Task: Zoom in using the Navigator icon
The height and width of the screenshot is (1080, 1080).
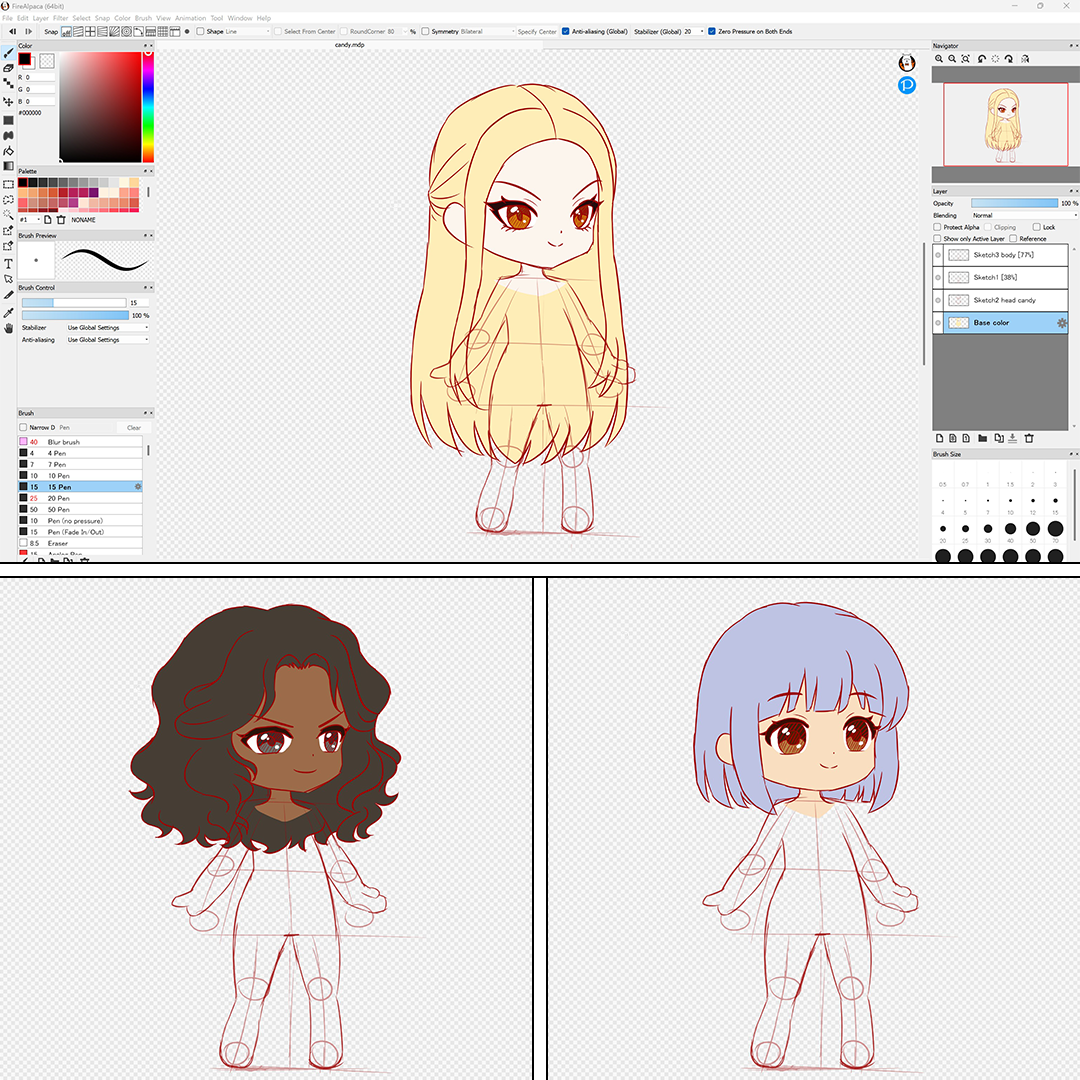Action: pos(939,59)
